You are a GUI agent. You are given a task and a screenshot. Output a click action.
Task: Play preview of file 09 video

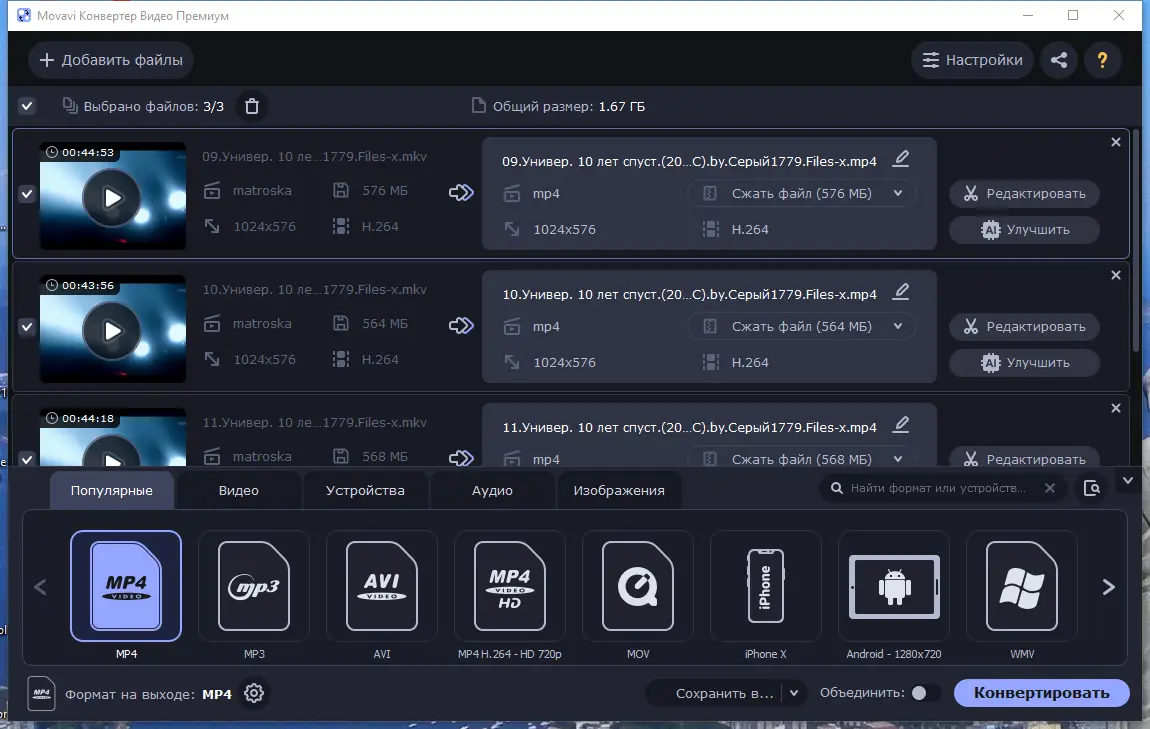(x=111, y=198)
